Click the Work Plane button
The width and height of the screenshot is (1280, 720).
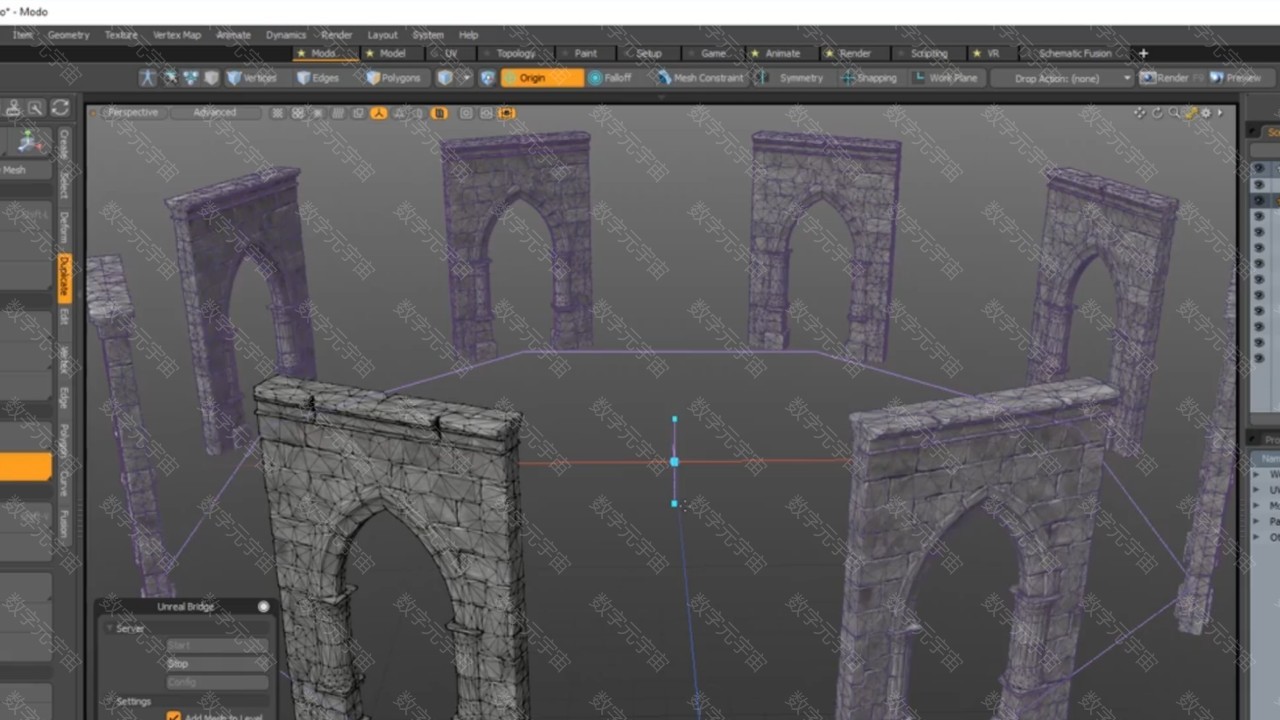[944, 78]
